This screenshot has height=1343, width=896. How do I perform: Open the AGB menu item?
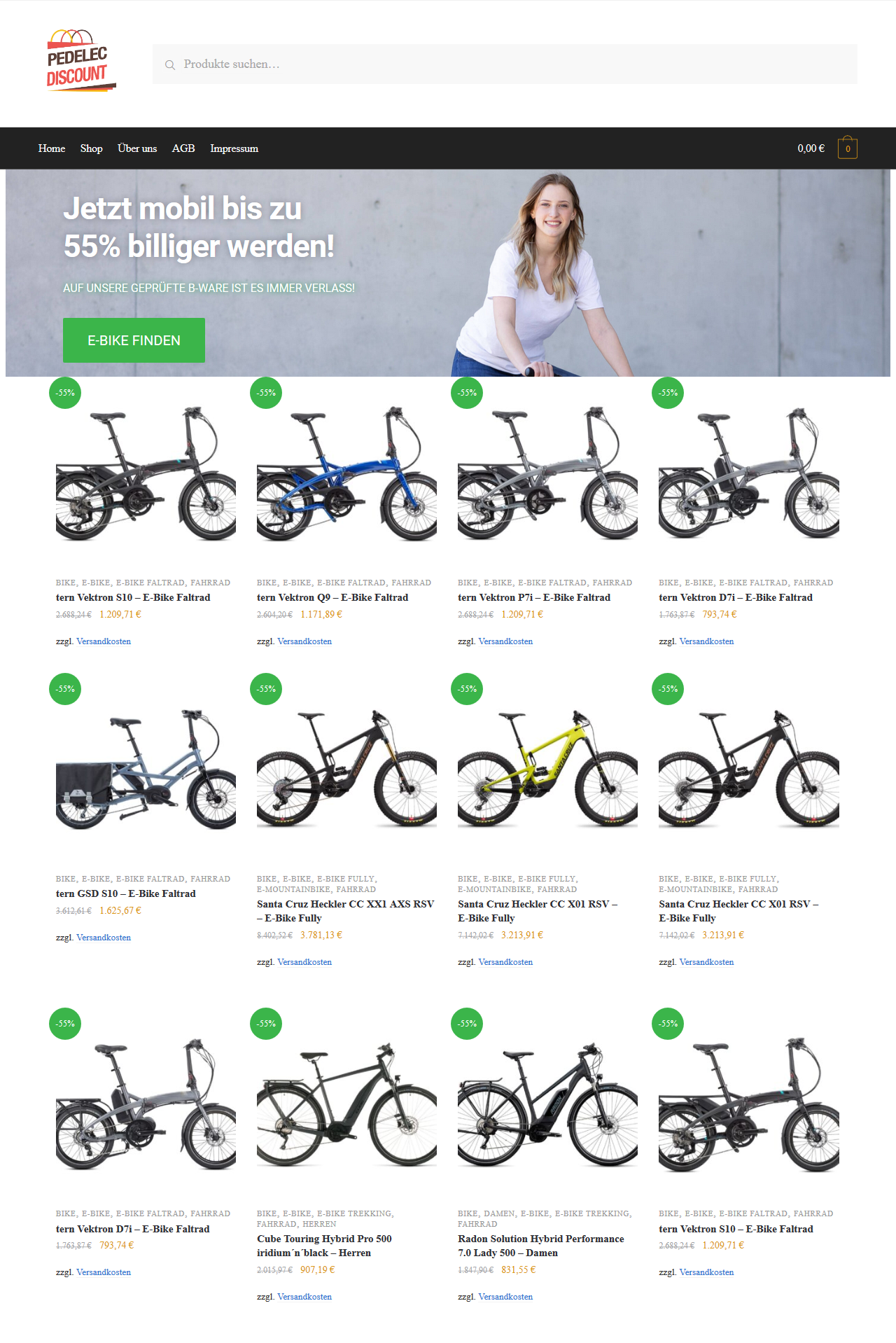183,148
